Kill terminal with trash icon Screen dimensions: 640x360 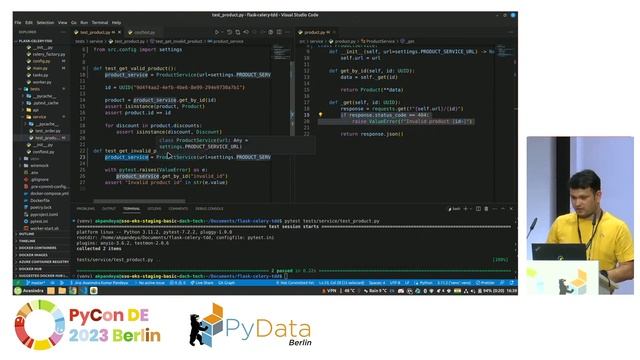(x=486, y=209)
